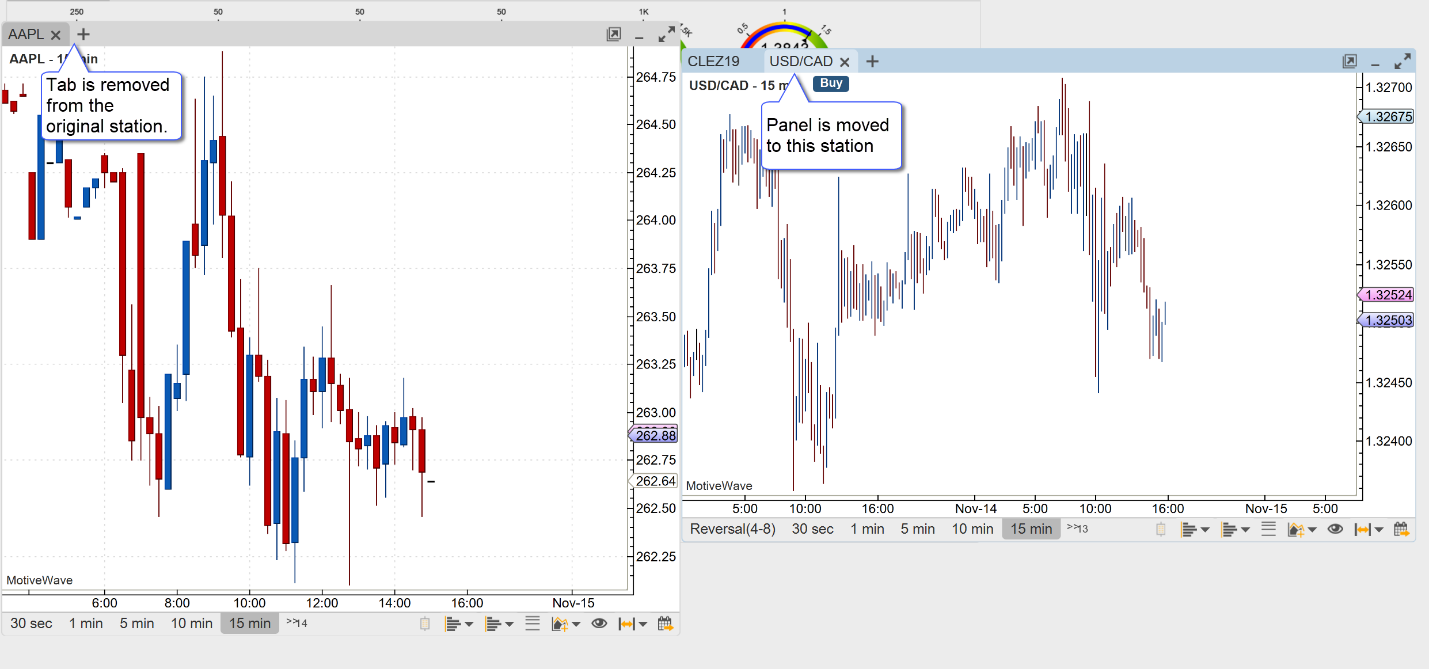Expand more bar sizes (>>14) on AAPL chart

point(296,623)
